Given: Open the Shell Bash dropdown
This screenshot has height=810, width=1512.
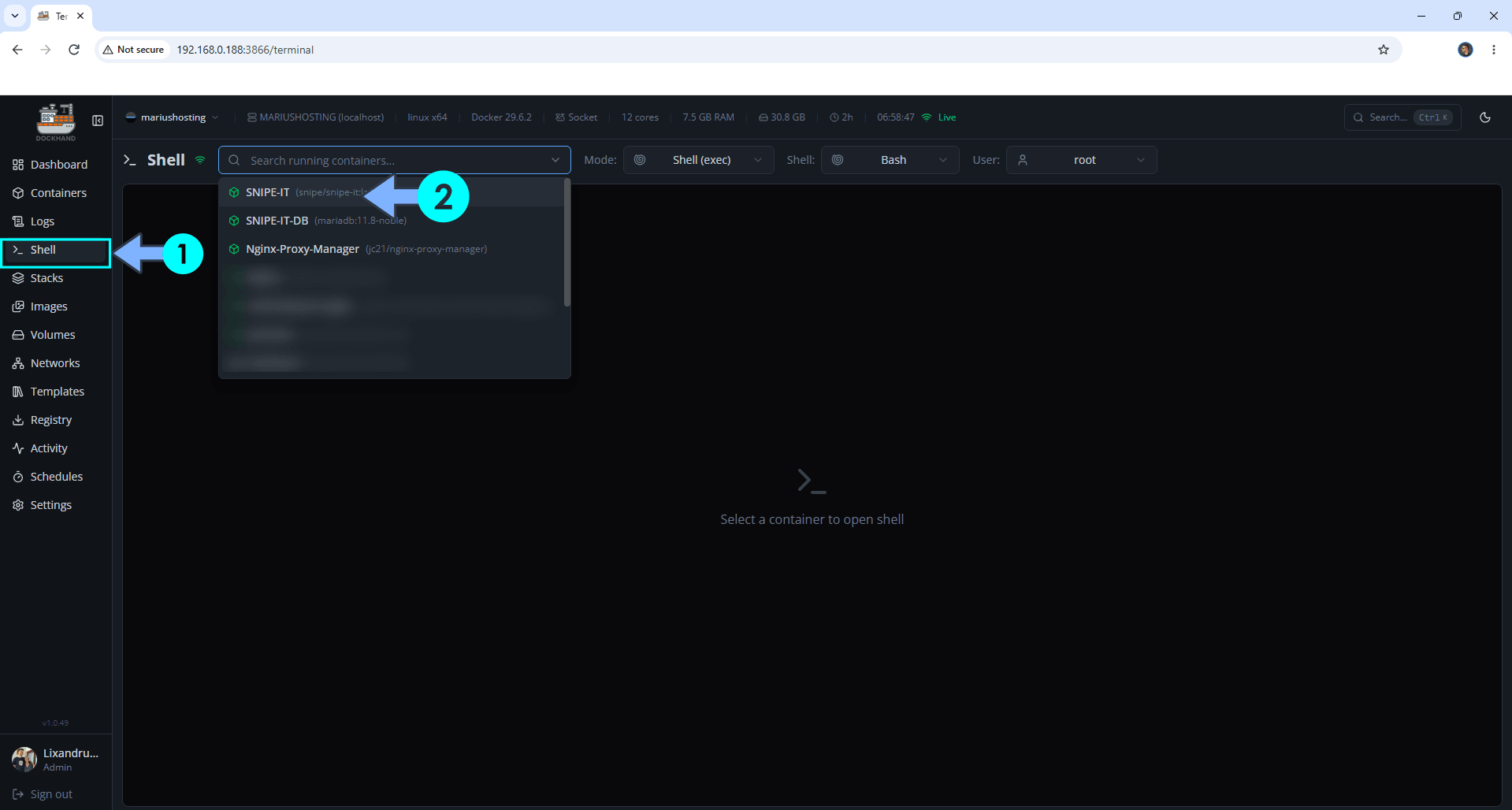Looking at the screenshot, I should click(890, 160).
